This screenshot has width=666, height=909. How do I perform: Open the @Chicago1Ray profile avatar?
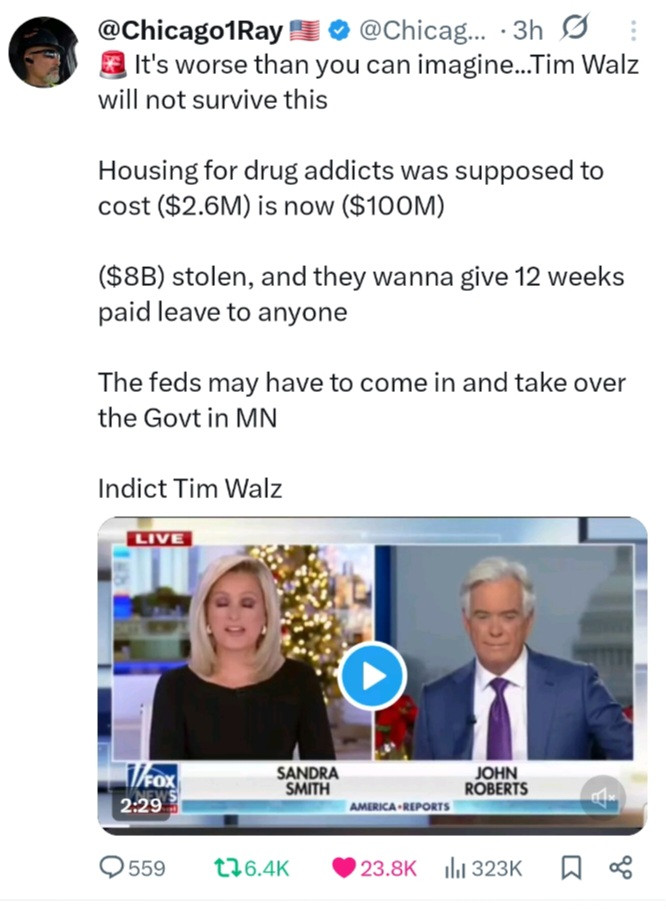pyautogui.click(x=43, y=52)
